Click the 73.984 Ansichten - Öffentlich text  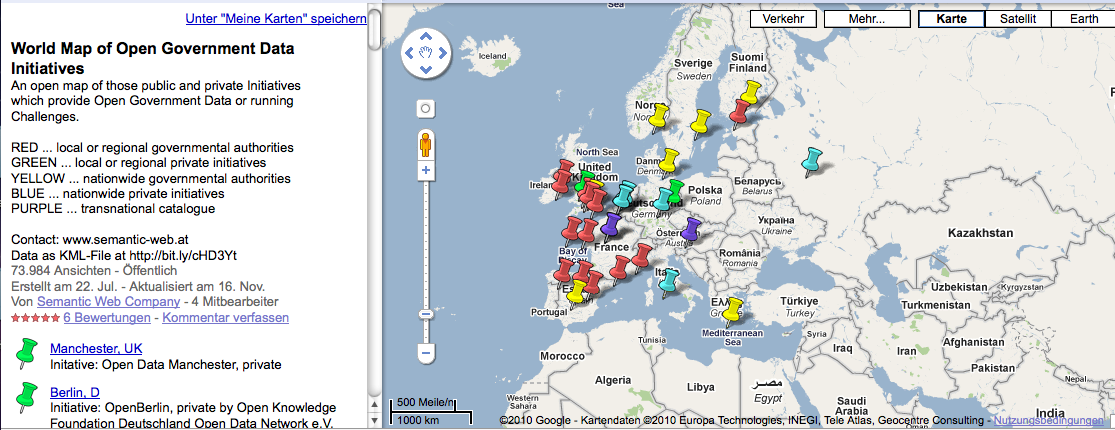coord(94,271)
